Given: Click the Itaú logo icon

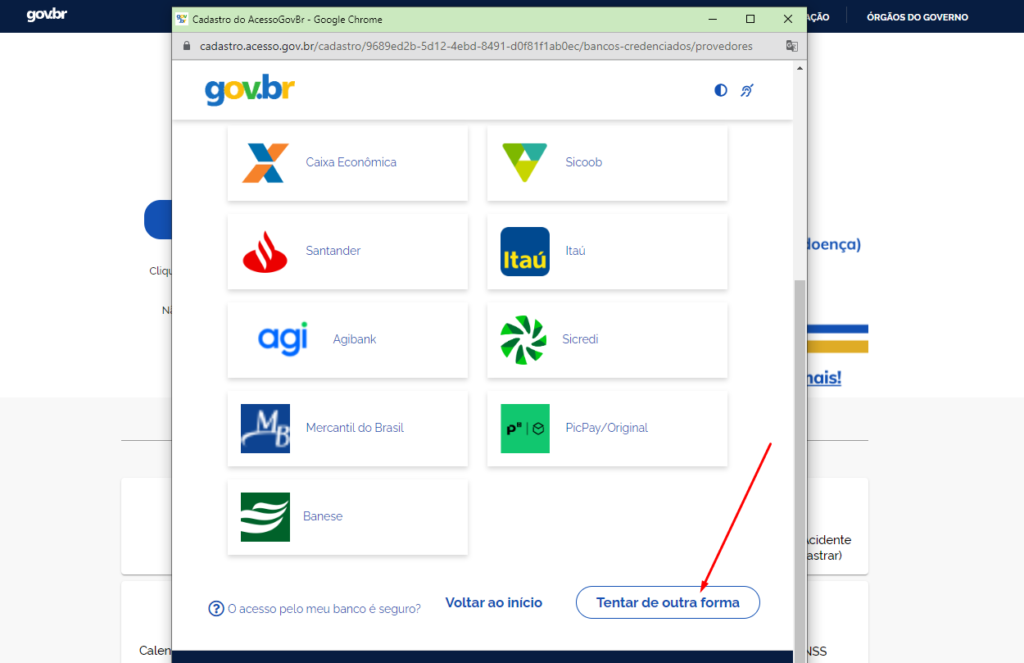Looking at the screenshot, I should click(x=525, y=251).
